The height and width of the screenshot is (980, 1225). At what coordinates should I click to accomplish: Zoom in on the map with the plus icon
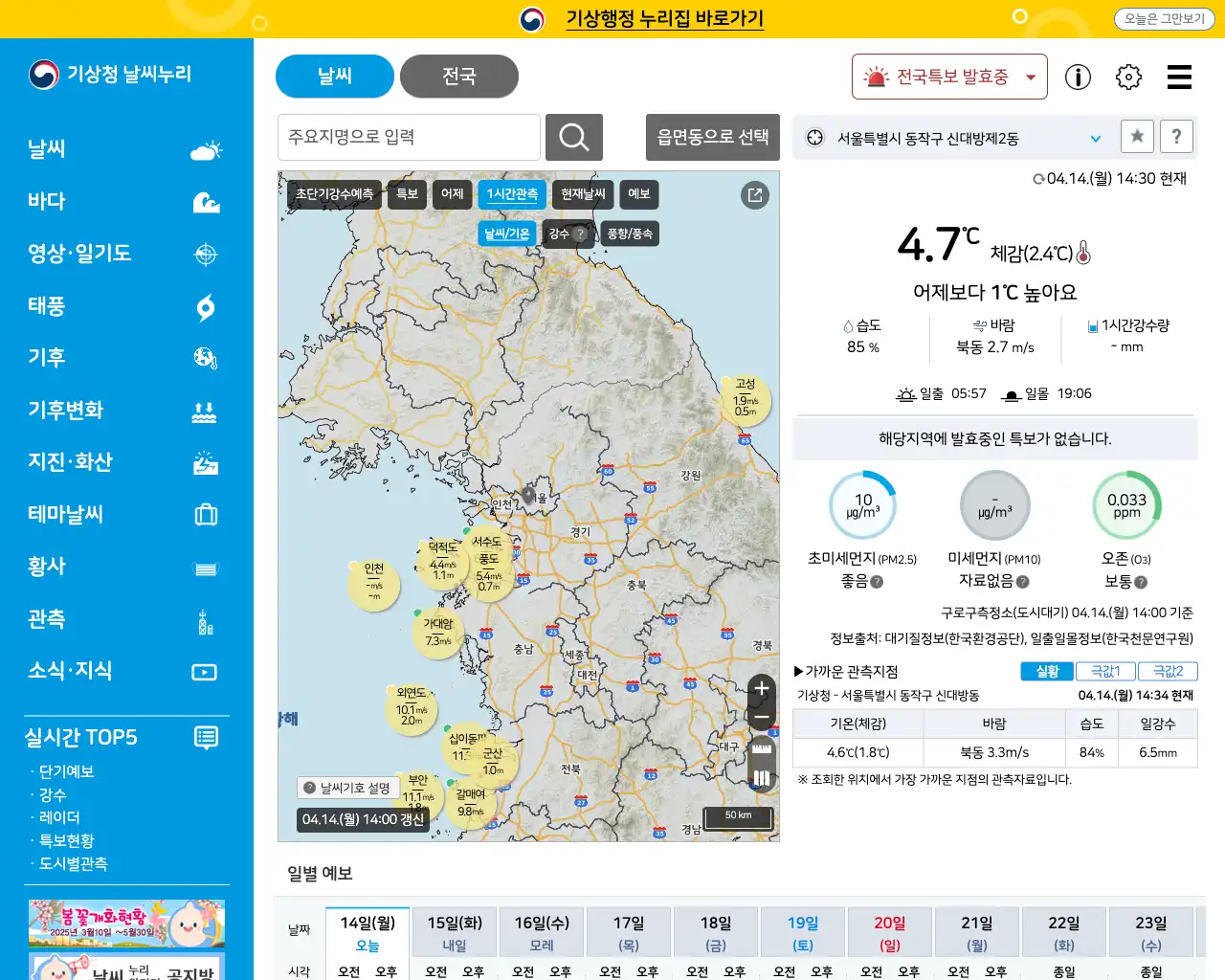761,688
